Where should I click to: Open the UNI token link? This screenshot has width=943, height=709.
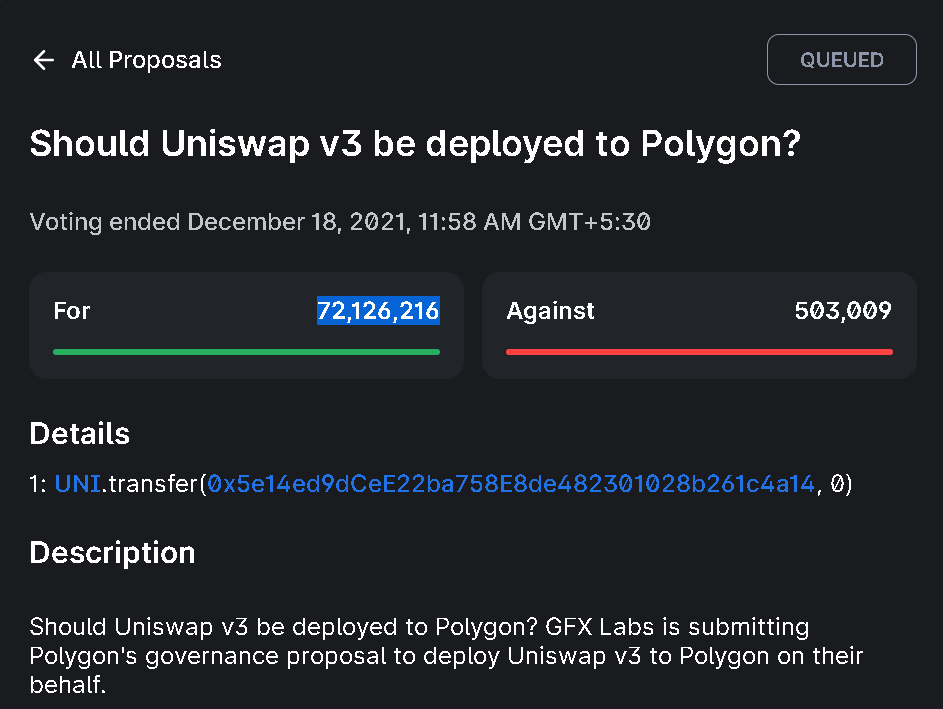78,485
